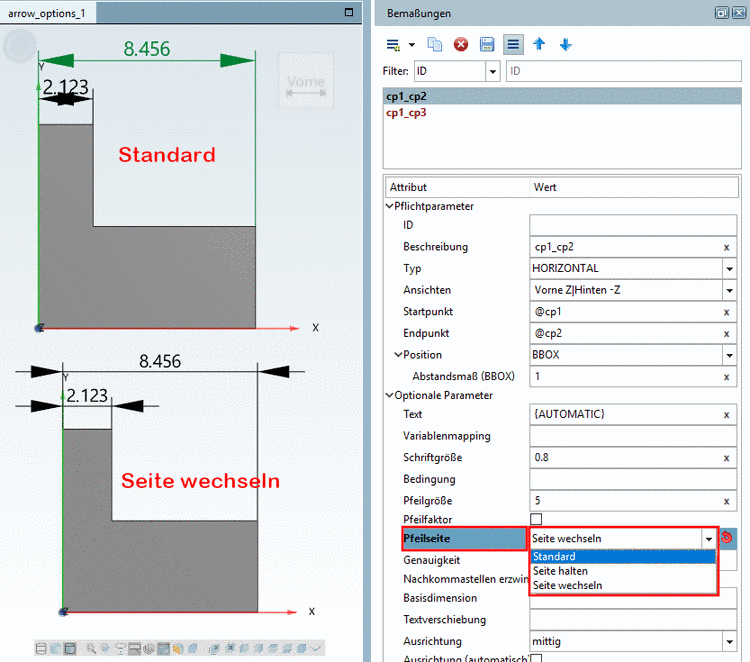750x662 pixels.
Task: Click the save floppy disk icon
Action: pyautogui.click(x=487, y=44)
